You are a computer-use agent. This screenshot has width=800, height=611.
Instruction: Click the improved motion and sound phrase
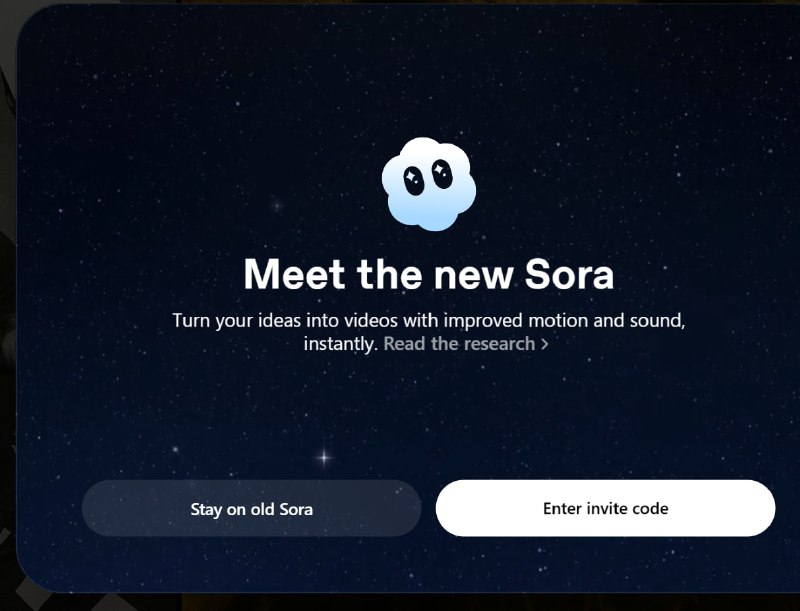(x=564, y=321)
